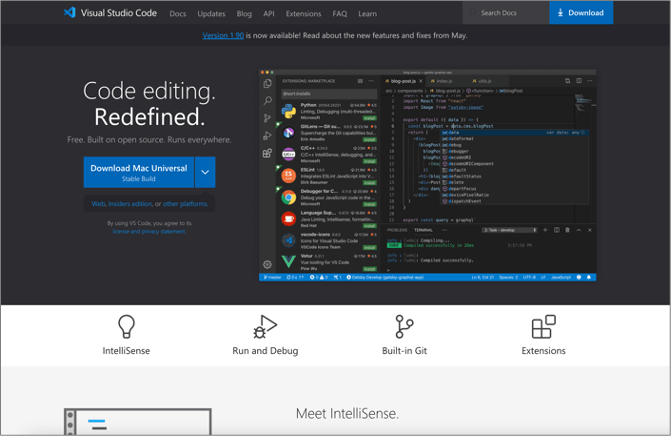Open the other platforms link
The width and height of the screenshot is (671, 436).
185,204
